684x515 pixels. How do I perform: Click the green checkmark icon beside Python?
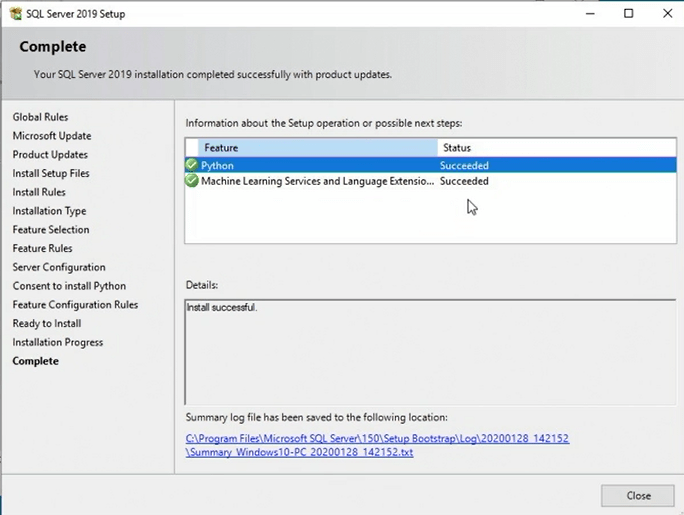(x=192, y=165)
